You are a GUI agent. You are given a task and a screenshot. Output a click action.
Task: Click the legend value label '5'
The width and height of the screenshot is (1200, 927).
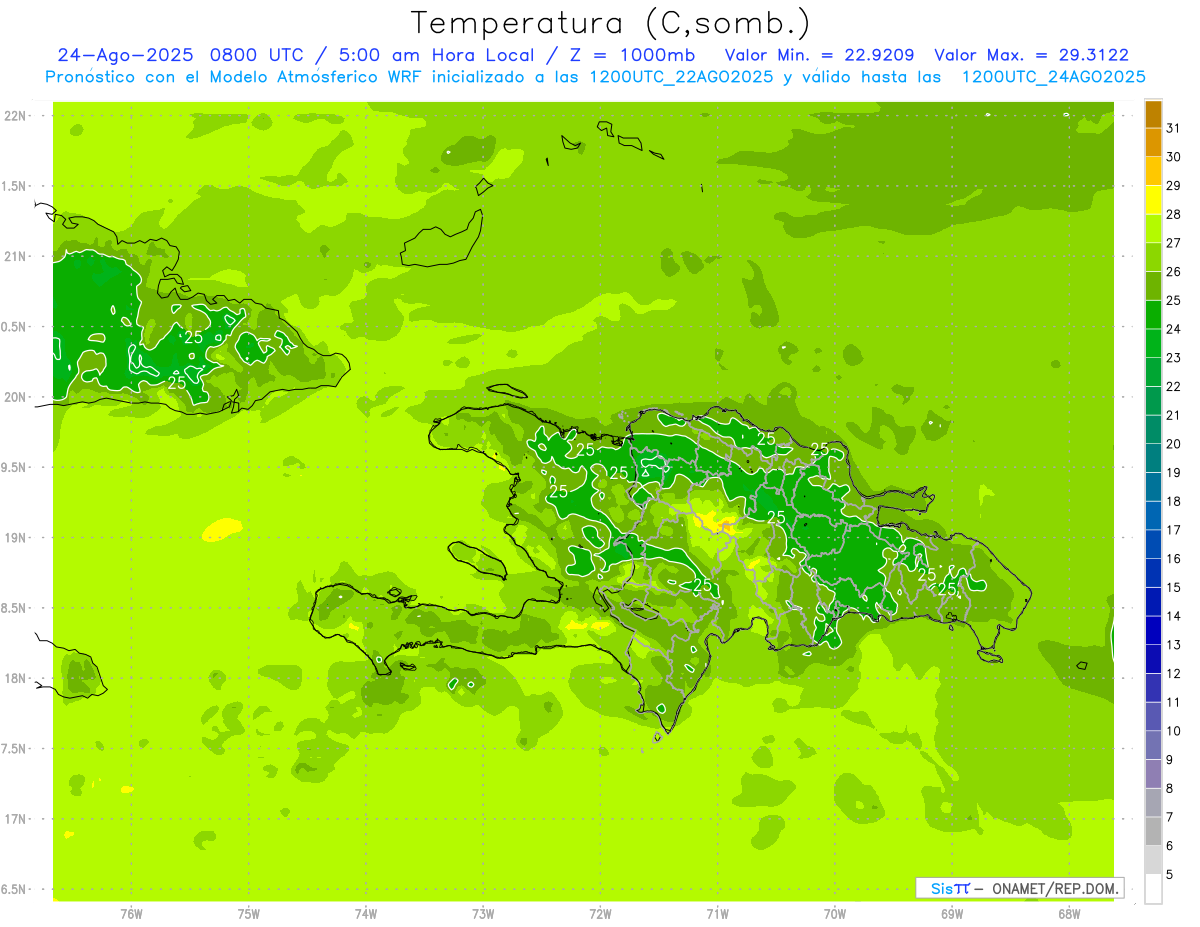[x=1171, y=875]
